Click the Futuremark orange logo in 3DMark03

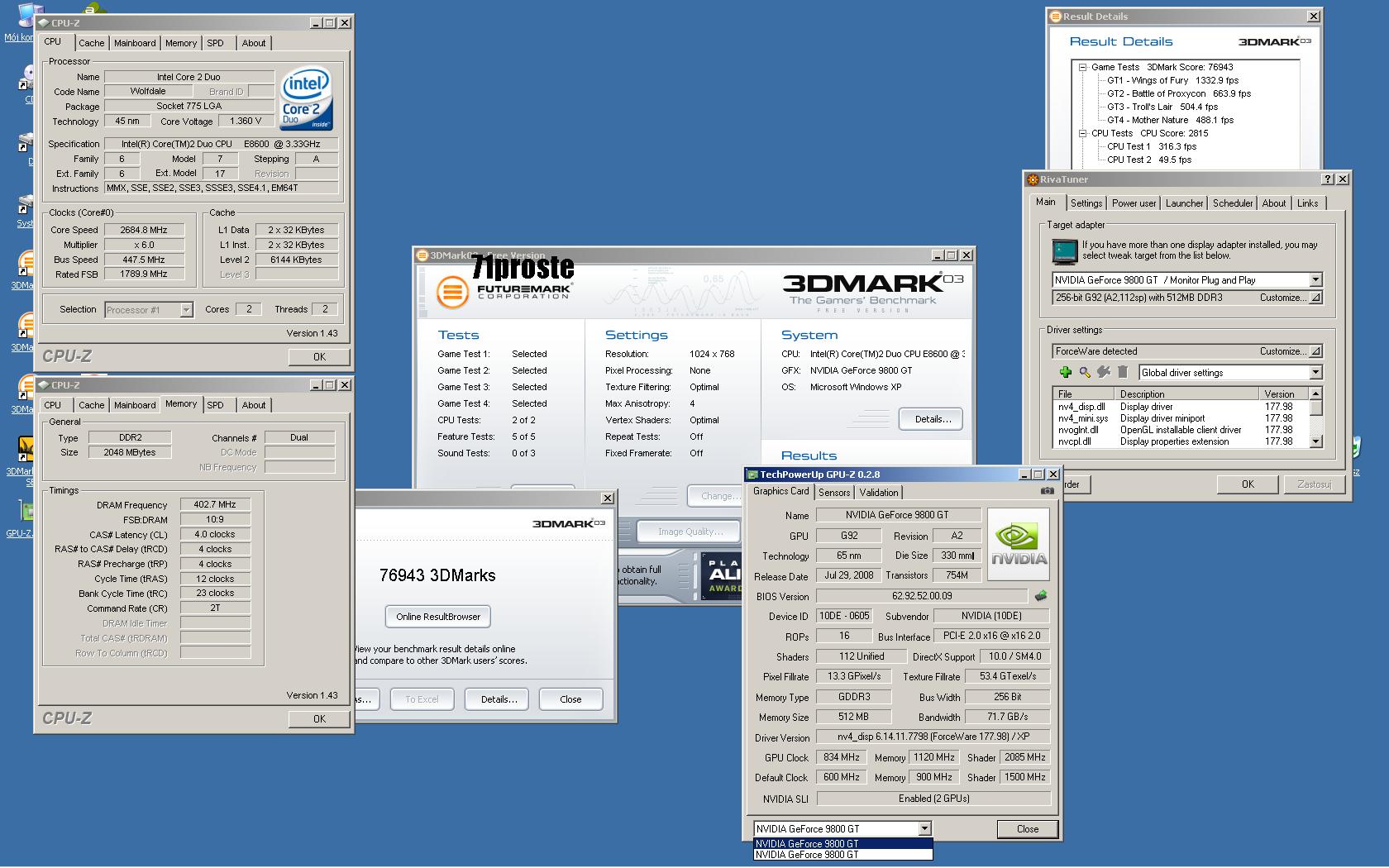pos(452,292)
